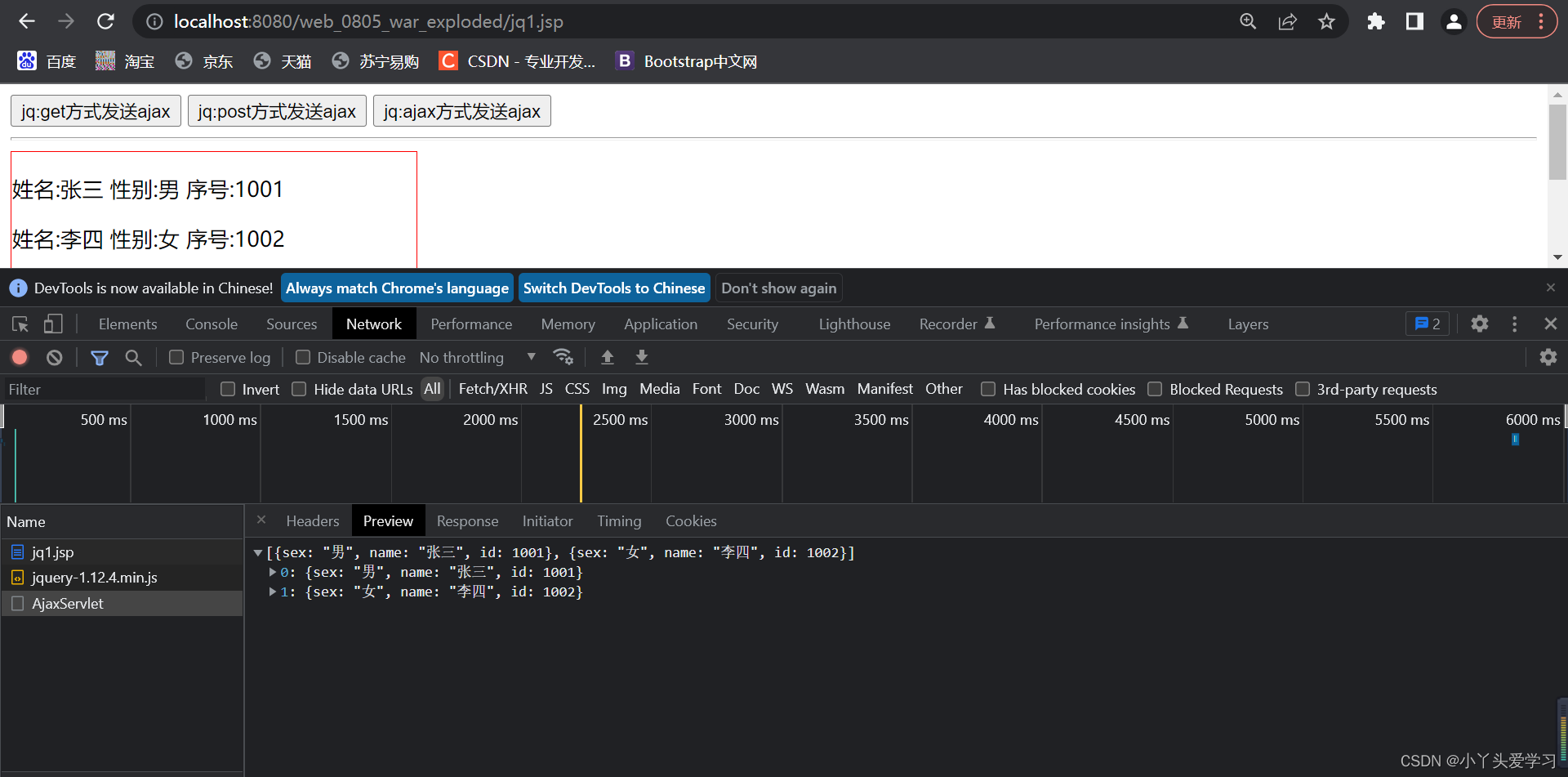Screen dimensions: 1568x777
Task: Click jq:ajax方式发送ajax button
Action: click(x=462, y=111)
